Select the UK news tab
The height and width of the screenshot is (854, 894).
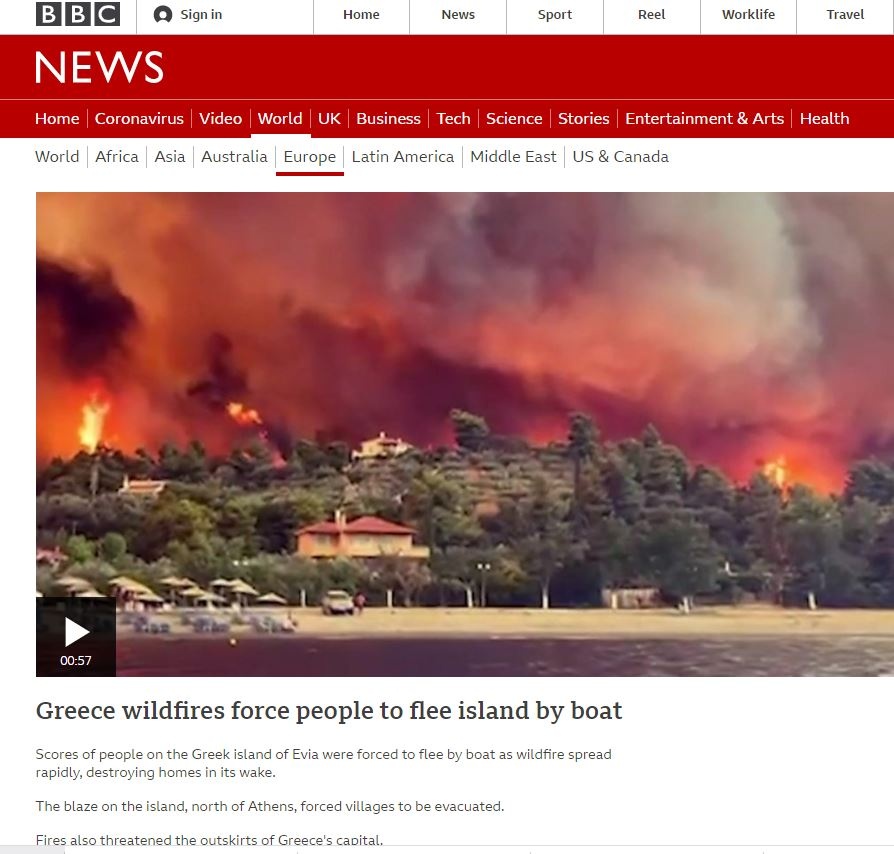[329, 119]
